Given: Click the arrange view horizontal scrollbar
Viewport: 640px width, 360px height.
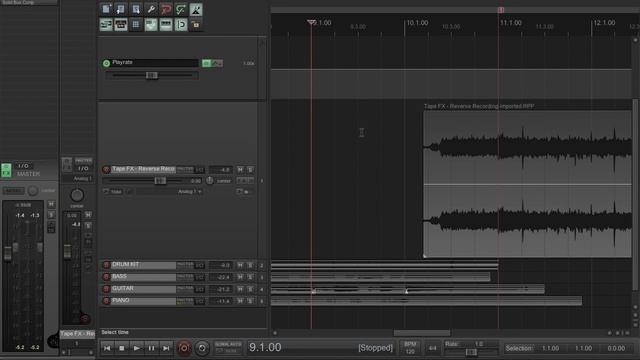Looking at the screenshot, I should [x=422, y=333].
